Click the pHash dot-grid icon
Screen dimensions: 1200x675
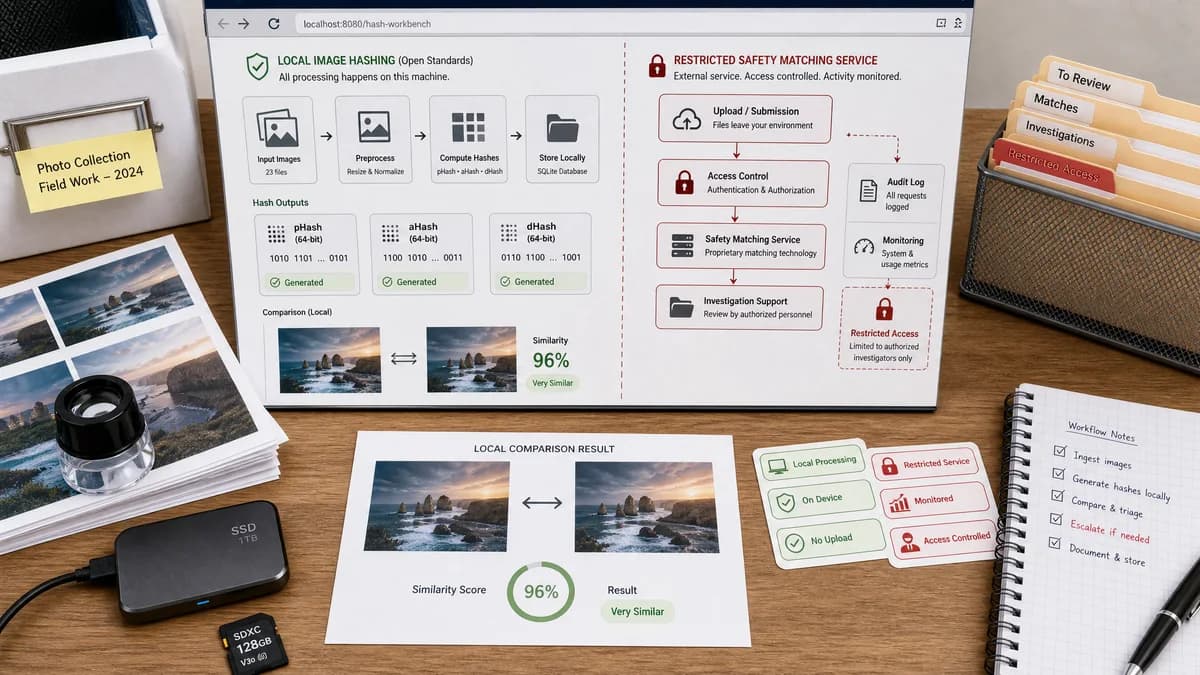(x=277, y=234)
